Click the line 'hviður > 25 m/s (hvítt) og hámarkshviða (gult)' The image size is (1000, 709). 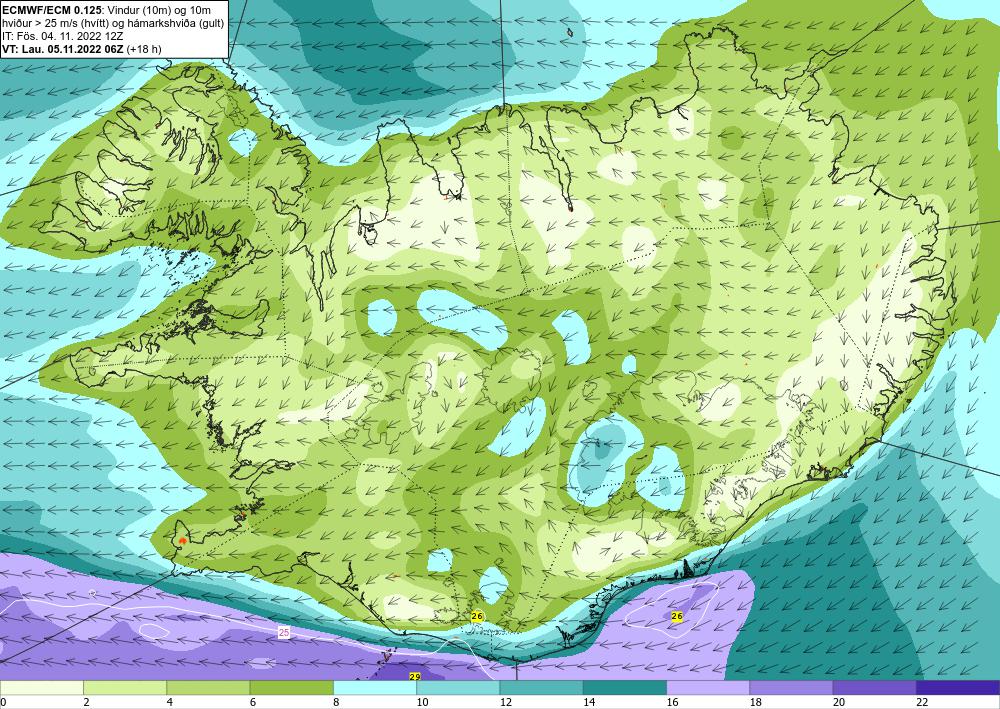113,23
